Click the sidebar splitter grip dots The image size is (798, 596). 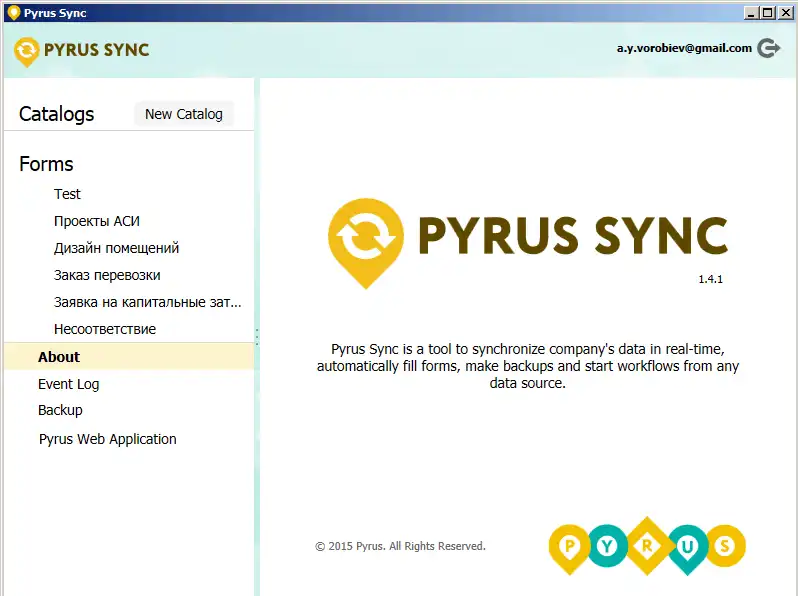click(x=257, y=336)
